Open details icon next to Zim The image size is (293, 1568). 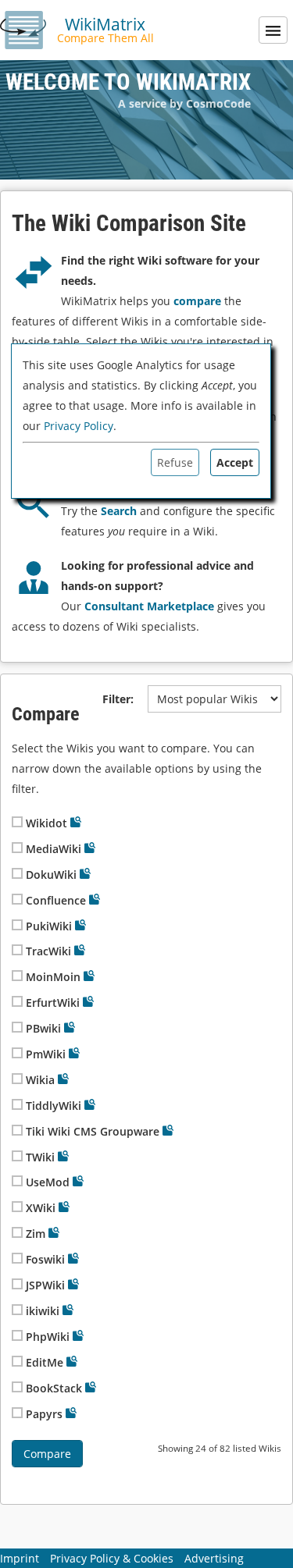pyautogui.click(x=54, y=1232)
